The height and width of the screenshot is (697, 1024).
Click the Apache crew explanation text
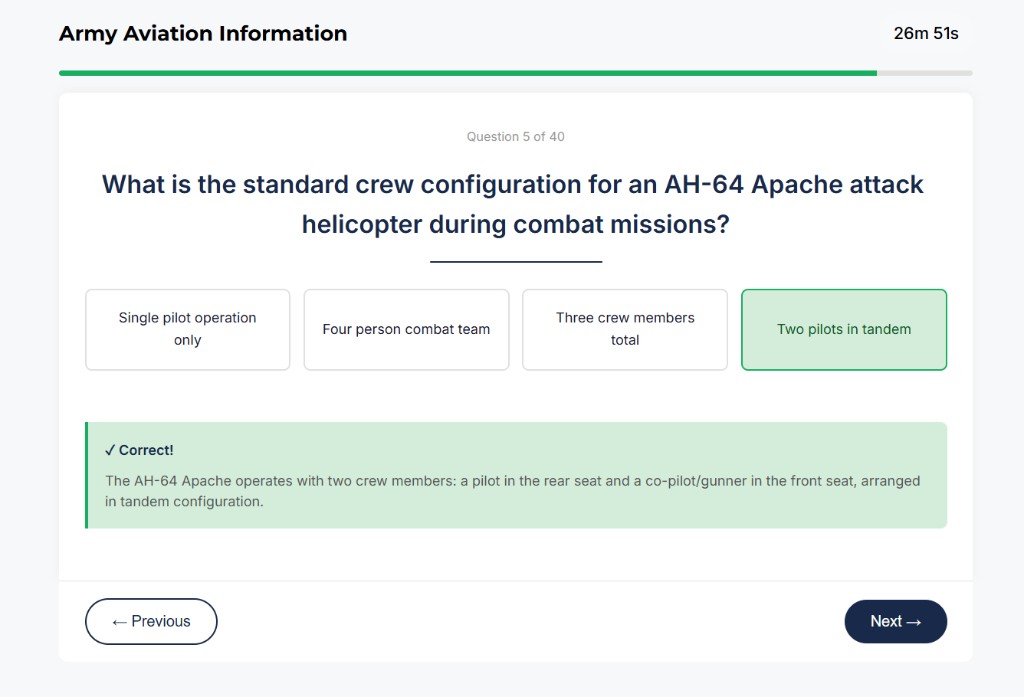[511, 490]
